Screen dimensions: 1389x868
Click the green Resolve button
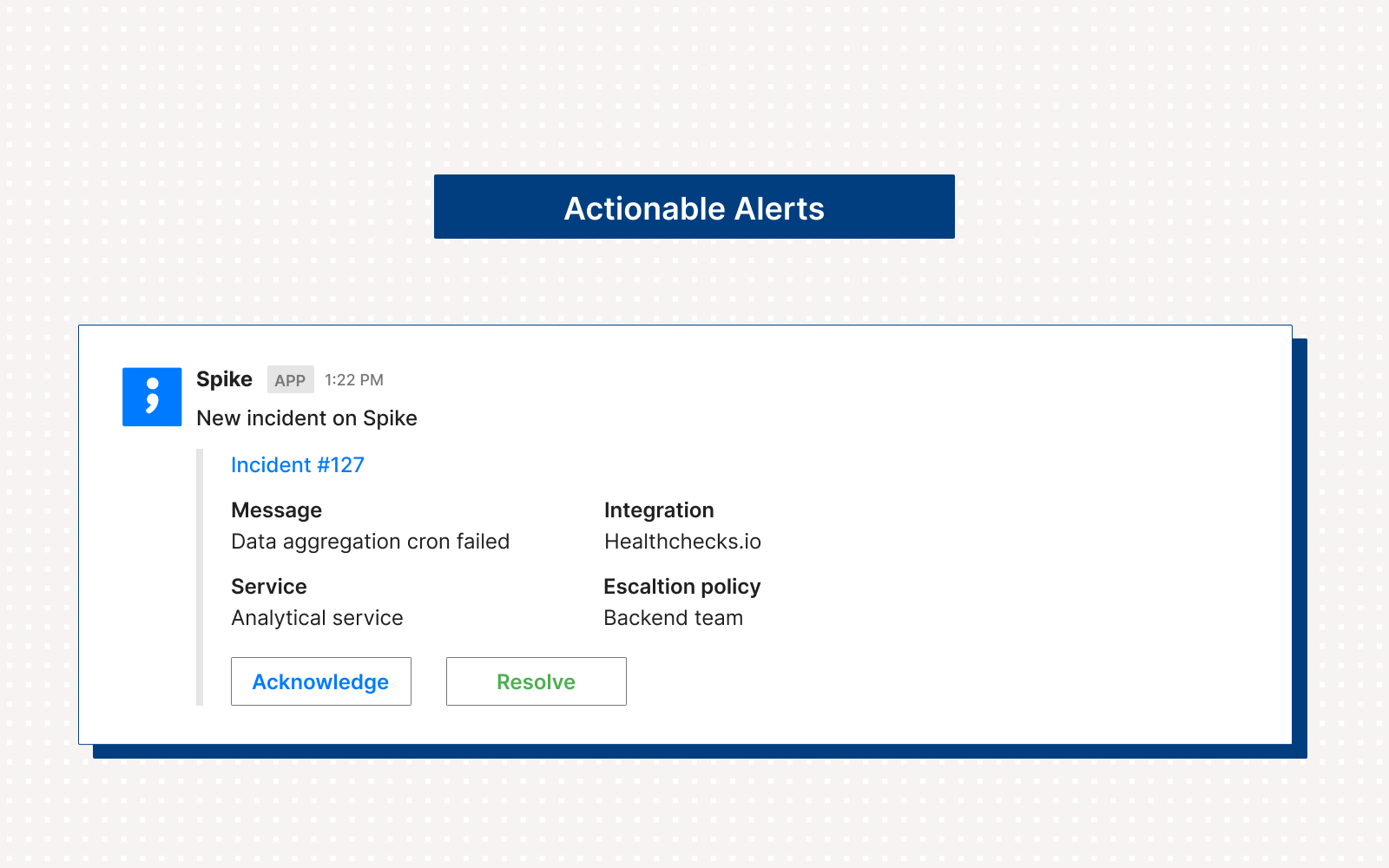coord(536,681)
